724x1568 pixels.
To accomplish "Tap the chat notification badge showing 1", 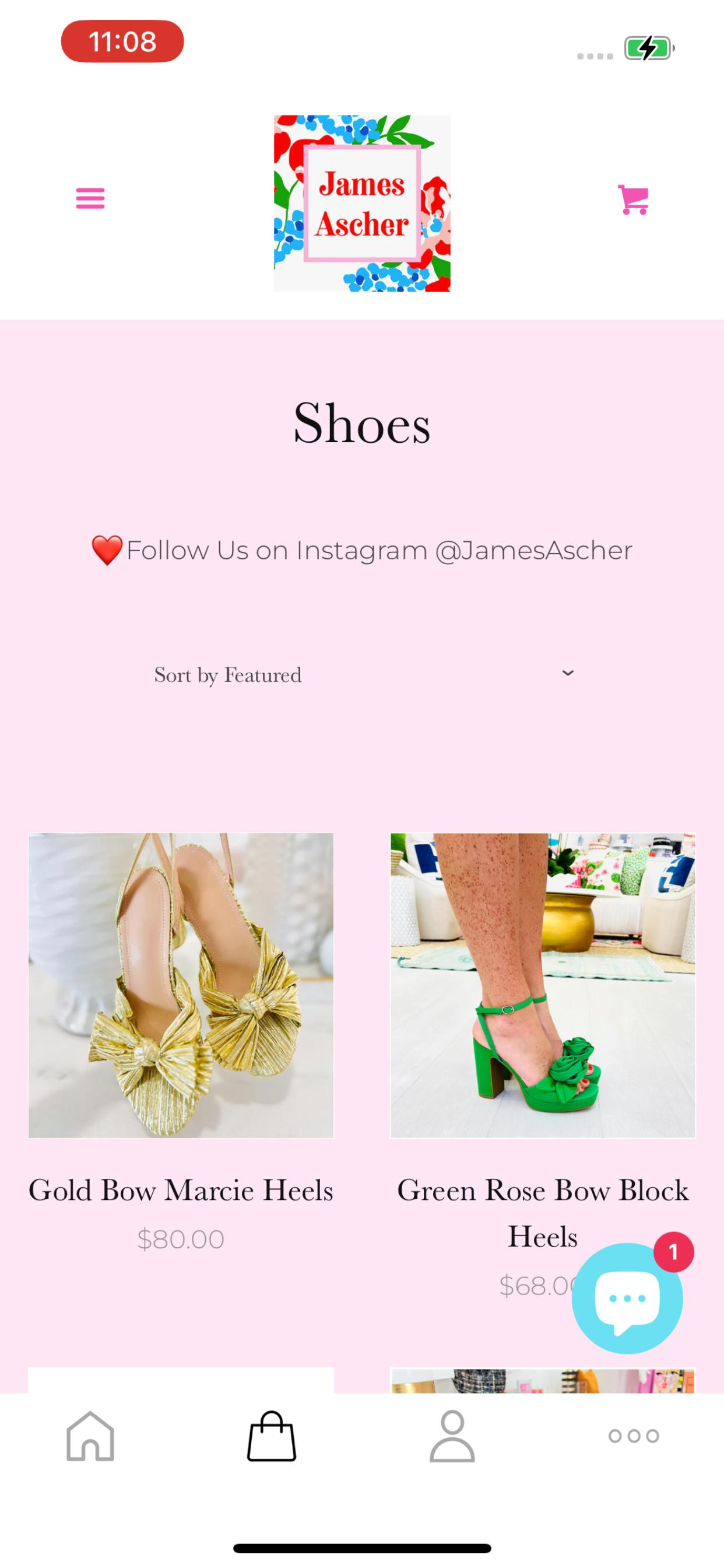I will tap(673, 1252).
